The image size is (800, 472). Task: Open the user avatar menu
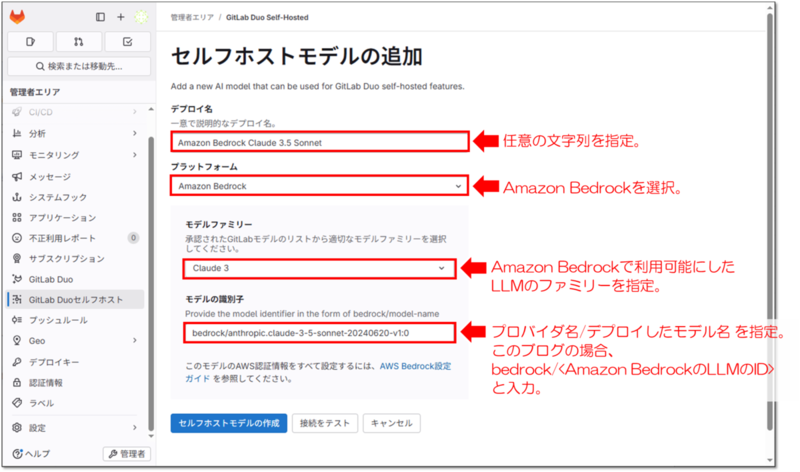[x=141, y=17]
